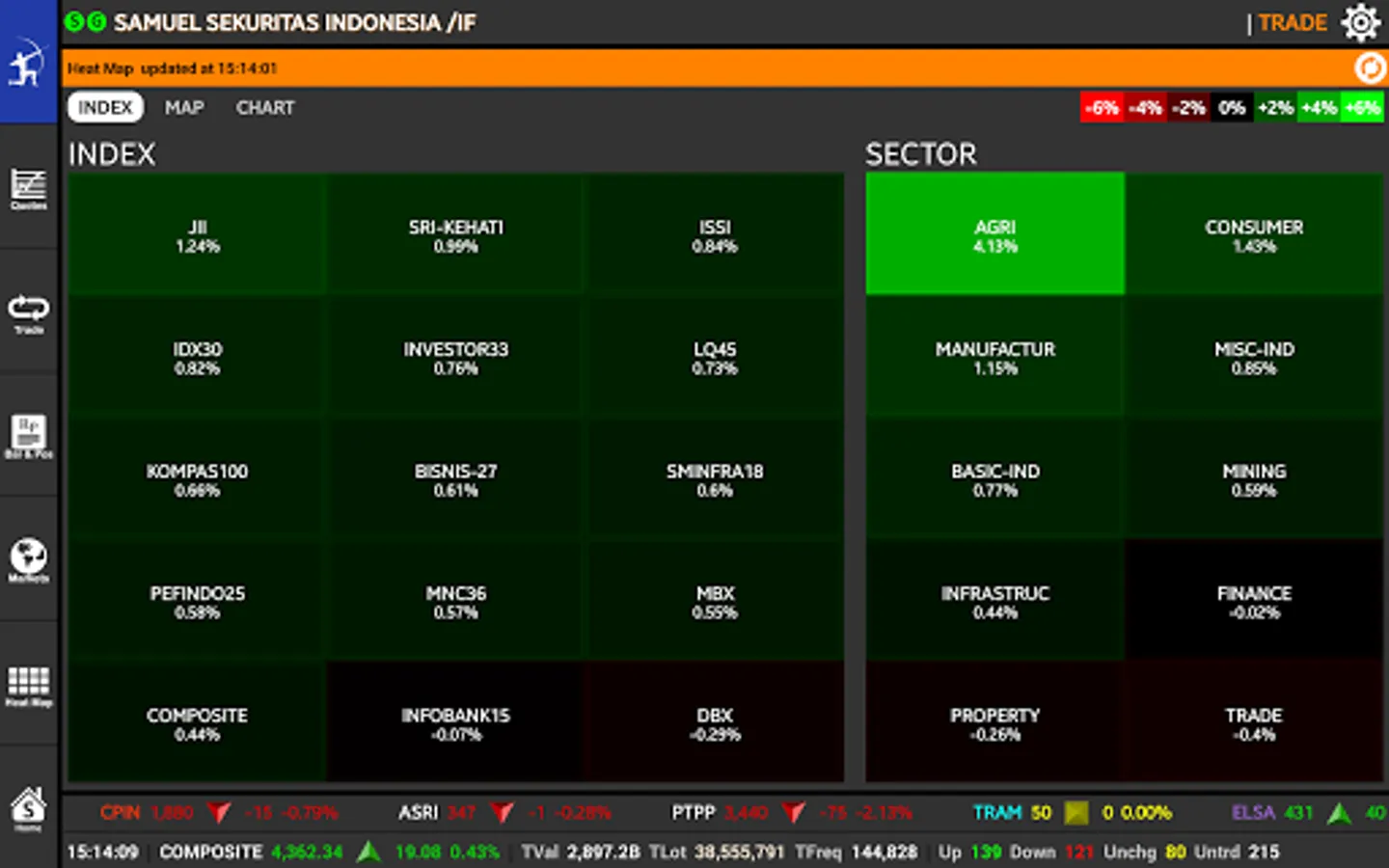The width and height of the screenshot is (1389, 868).
Task: Click the TRADE link in header
Action: [1293, 22]
